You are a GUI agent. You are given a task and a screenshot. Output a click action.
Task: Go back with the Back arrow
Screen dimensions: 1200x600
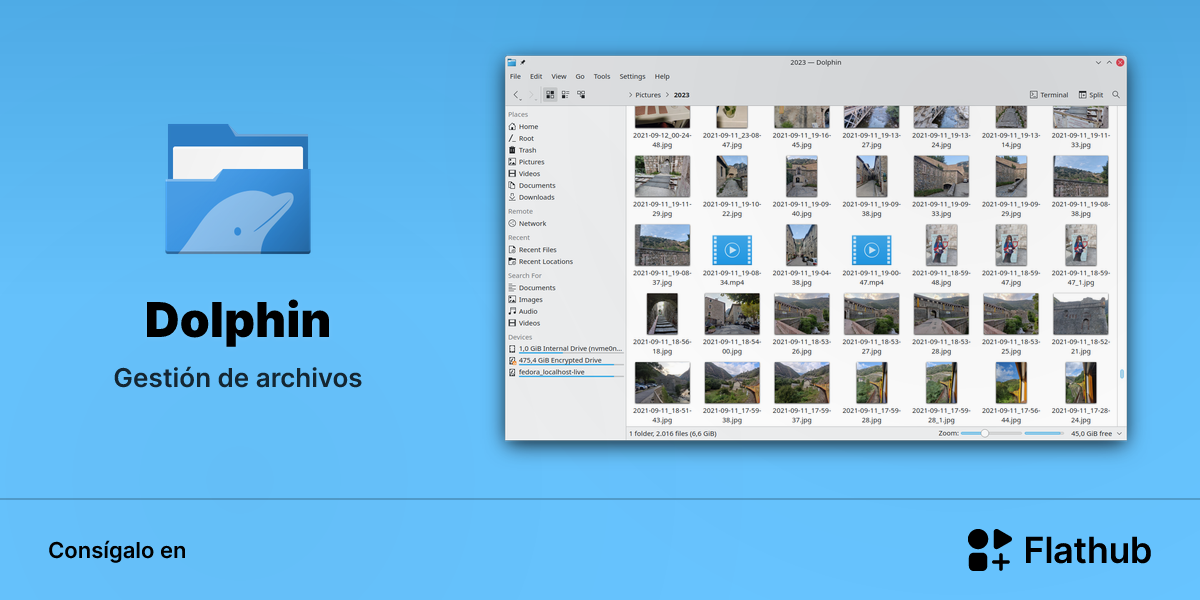pyautogui.click(x=516, y=95)
